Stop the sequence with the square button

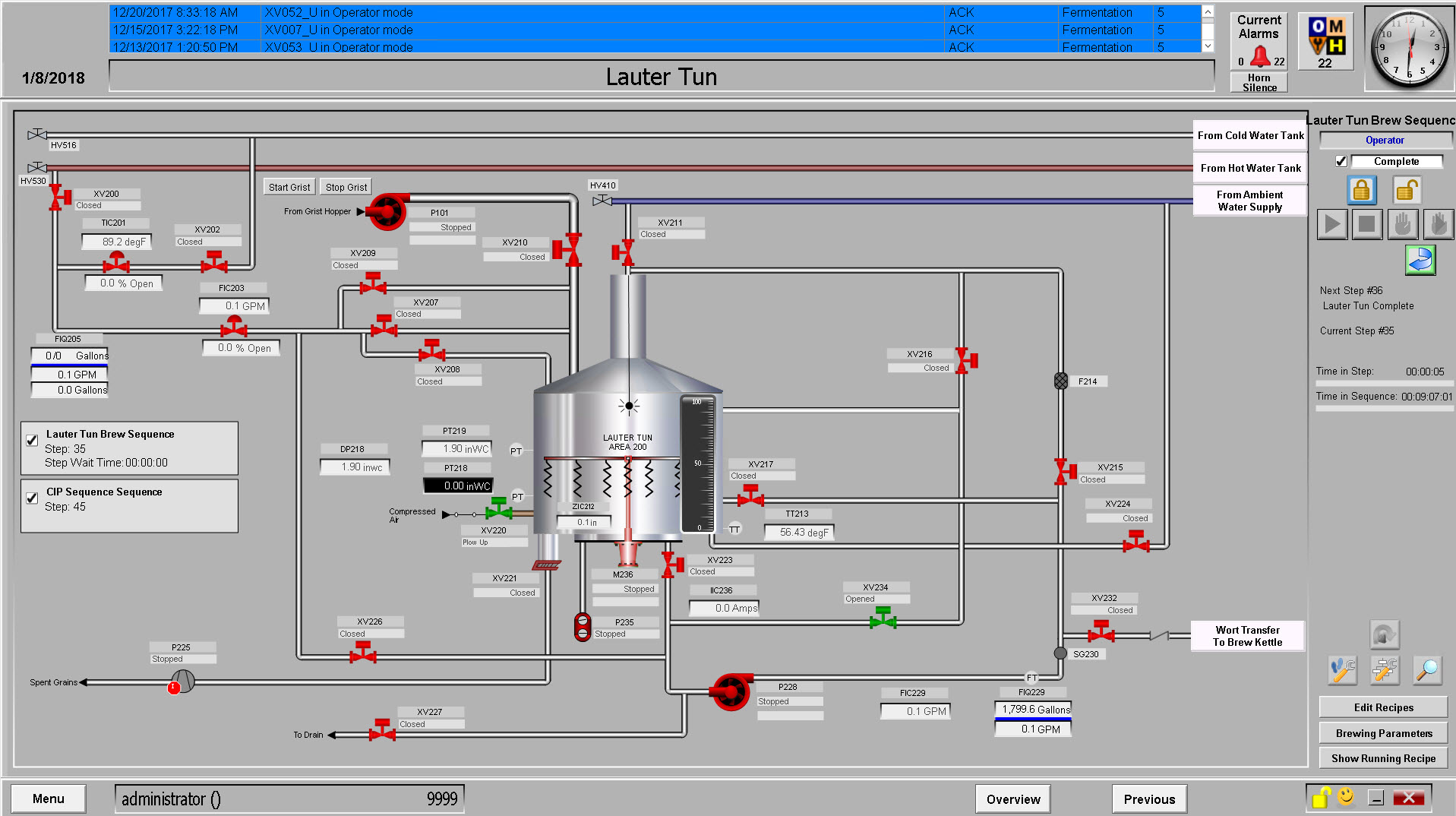(x=1367, y=224)
